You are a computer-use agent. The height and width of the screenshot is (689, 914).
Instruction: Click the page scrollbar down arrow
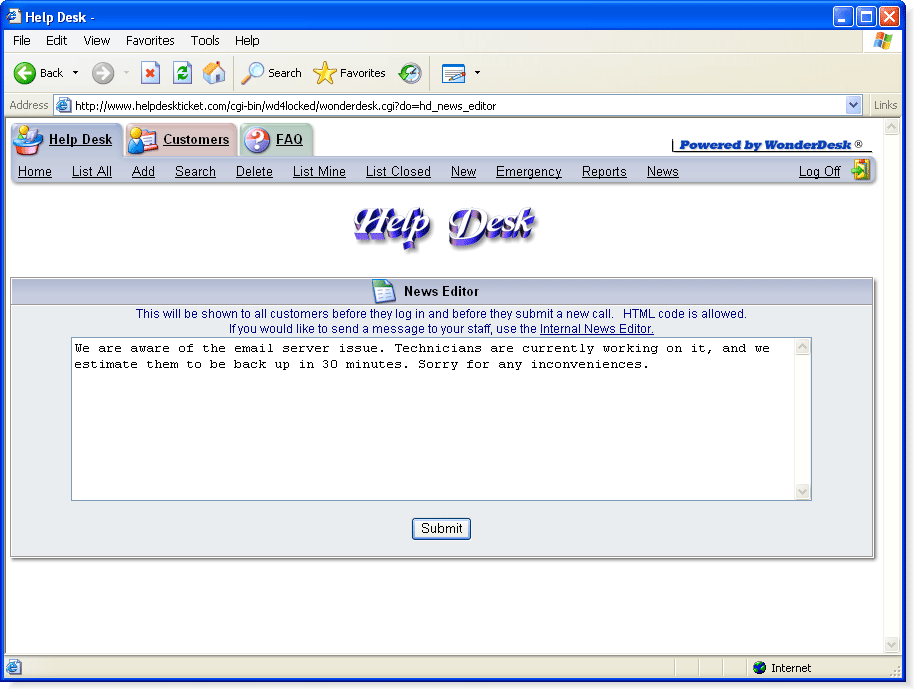(891, 644)
